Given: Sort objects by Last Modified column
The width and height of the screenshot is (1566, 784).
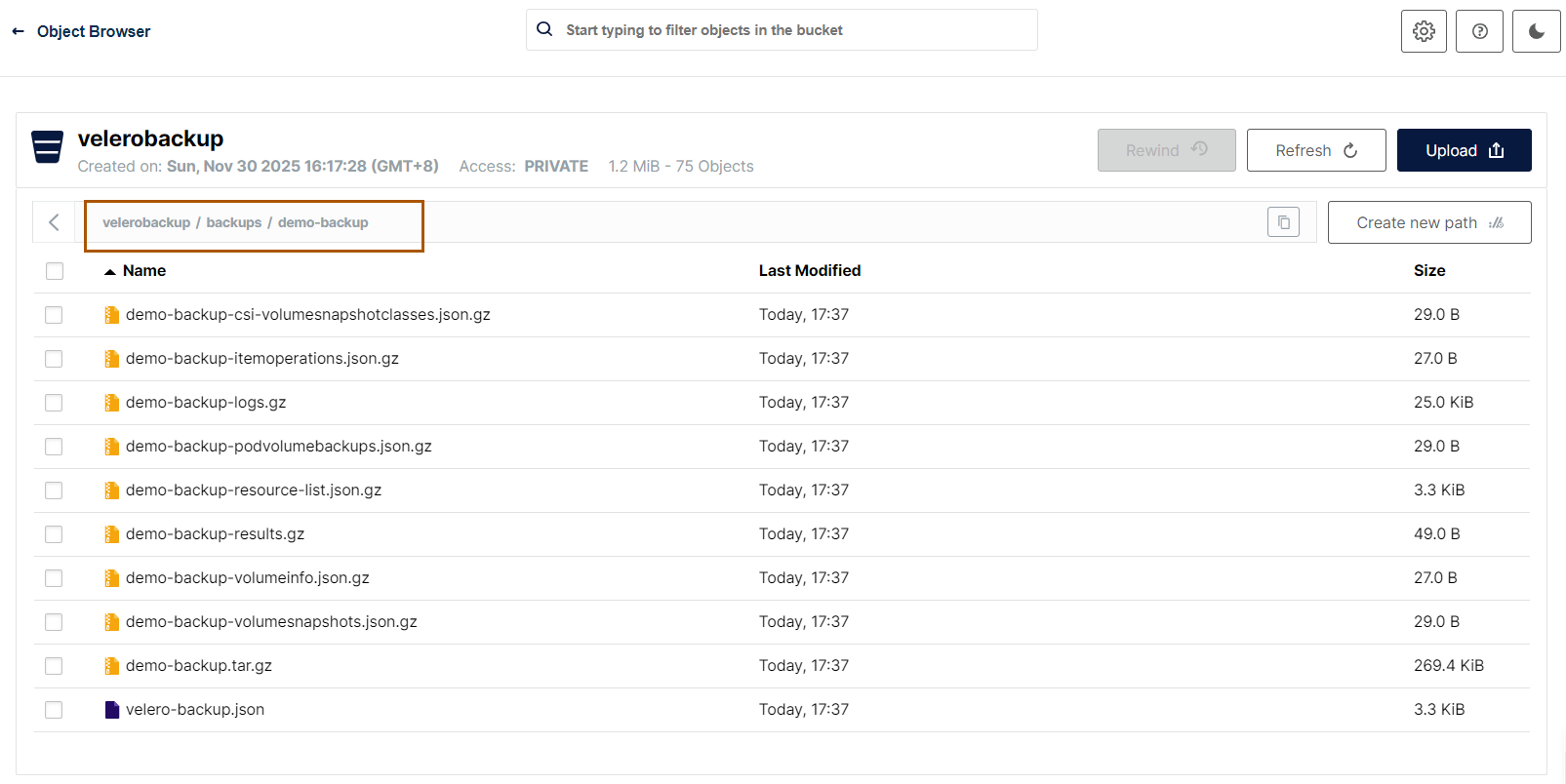Looking at the screenshot, I should [809, 271].
